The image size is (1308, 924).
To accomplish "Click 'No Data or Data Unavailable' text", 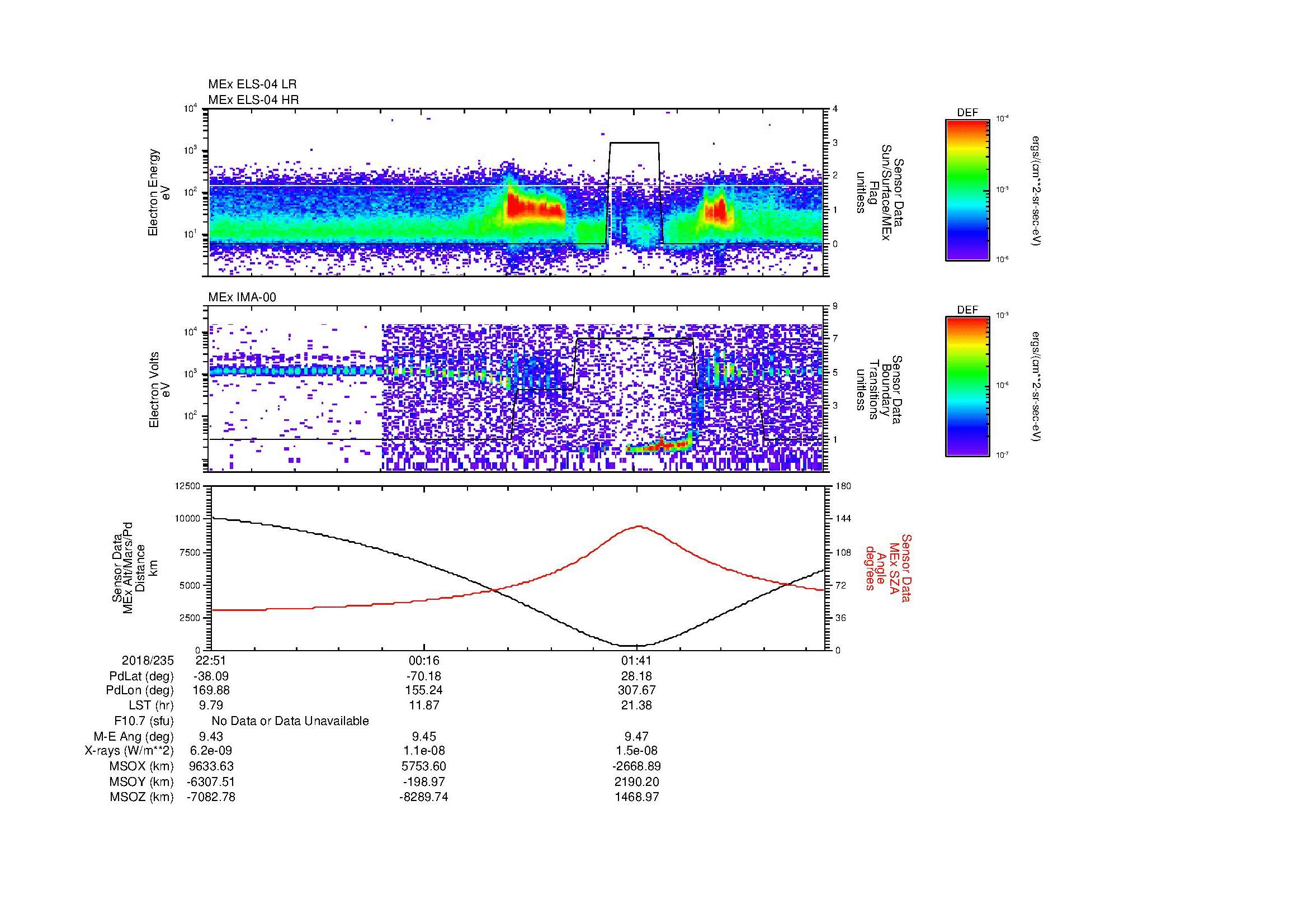I will click(x=290, y=721).
